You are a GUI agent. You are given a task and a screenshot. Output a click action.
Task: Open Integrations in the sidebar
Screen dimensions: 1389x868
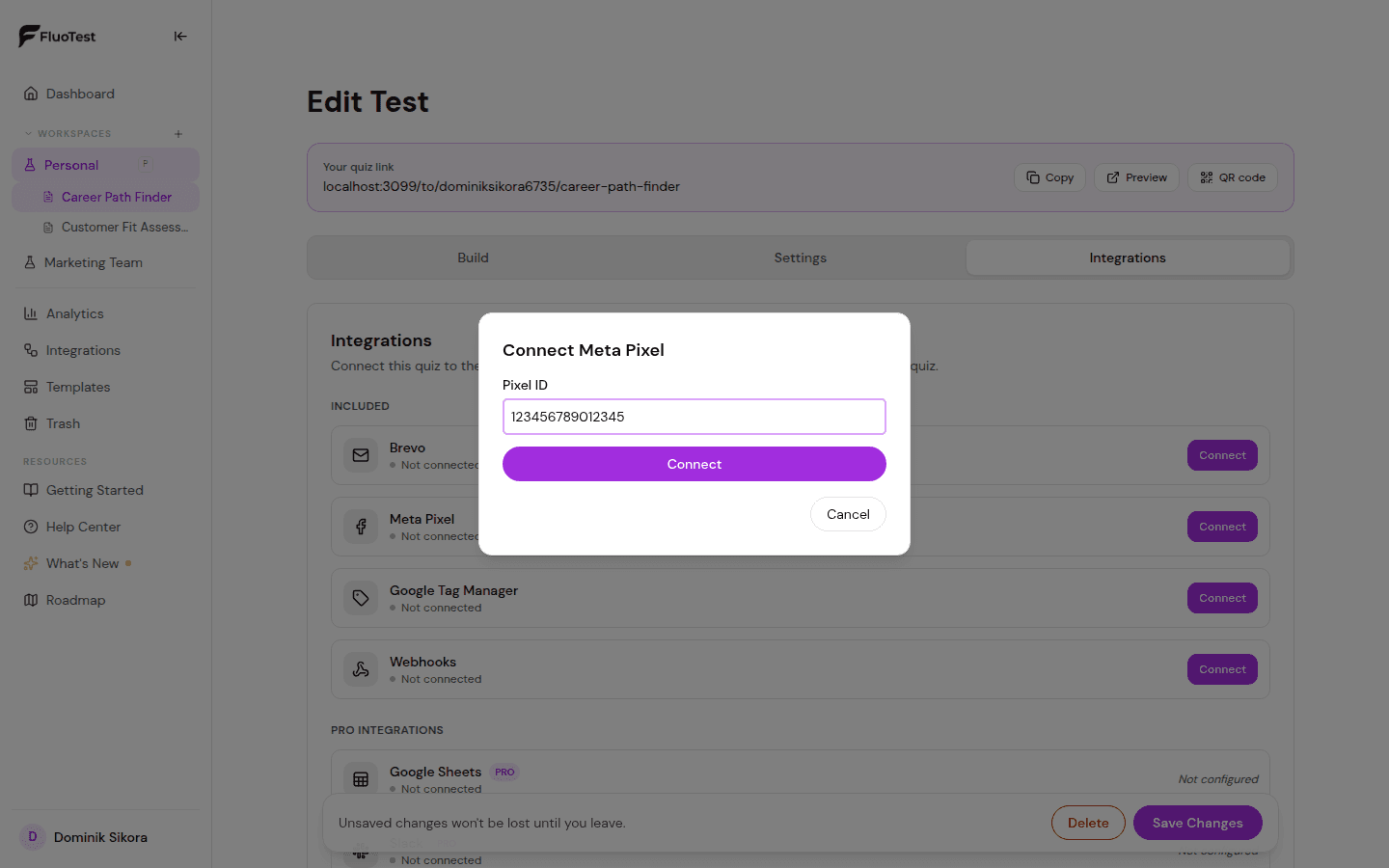coord(106,350)
